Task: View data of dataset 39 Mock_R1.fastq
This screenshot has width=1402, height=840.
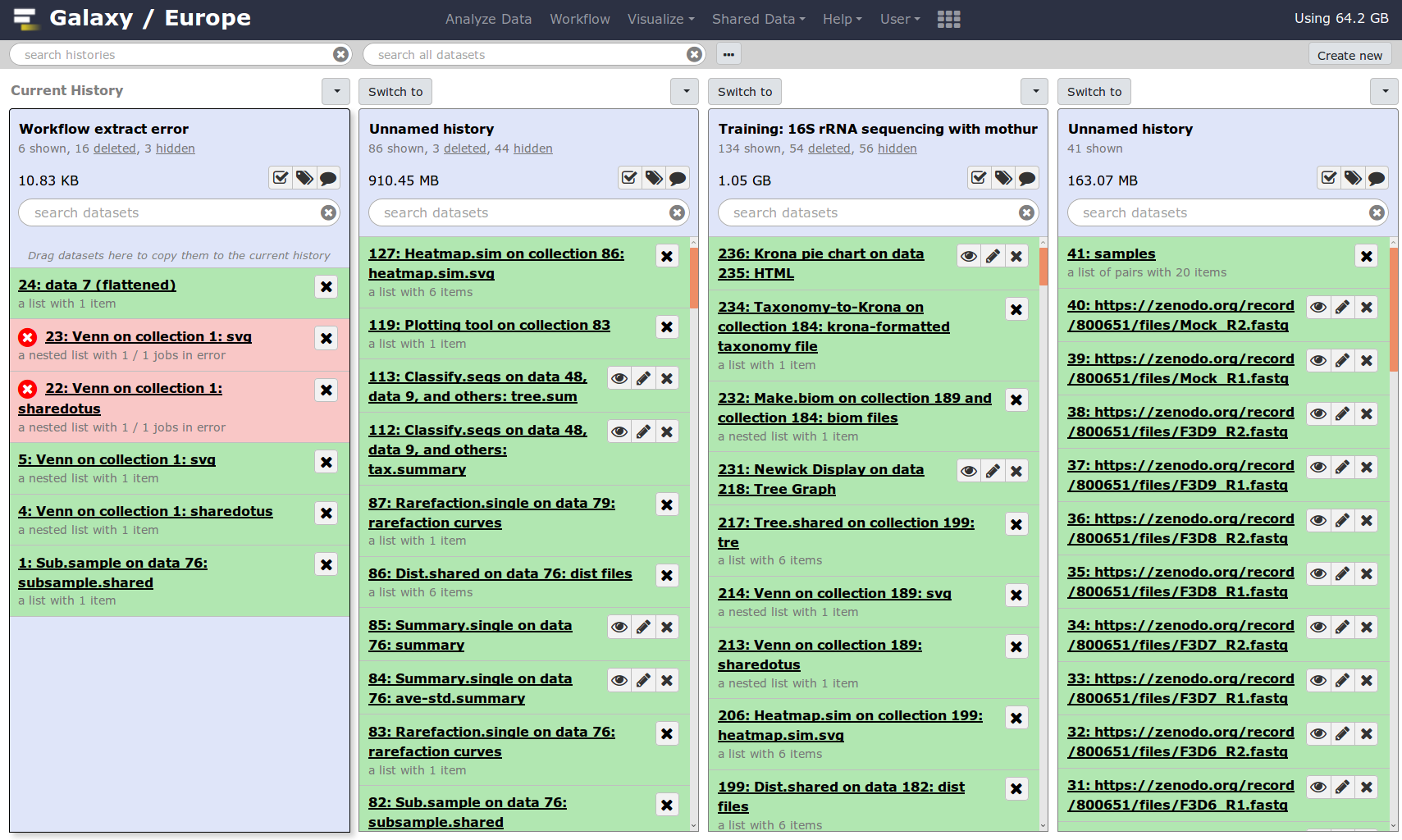Action: [1318, 360]
